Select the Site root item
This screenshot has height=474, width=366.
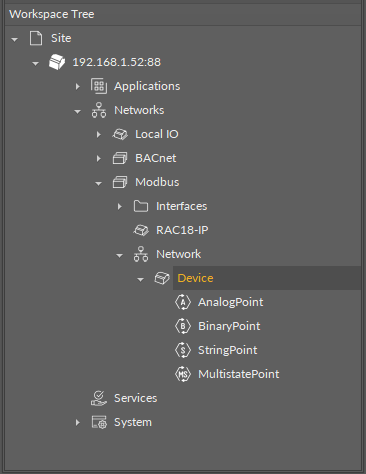tap(61, 38)
